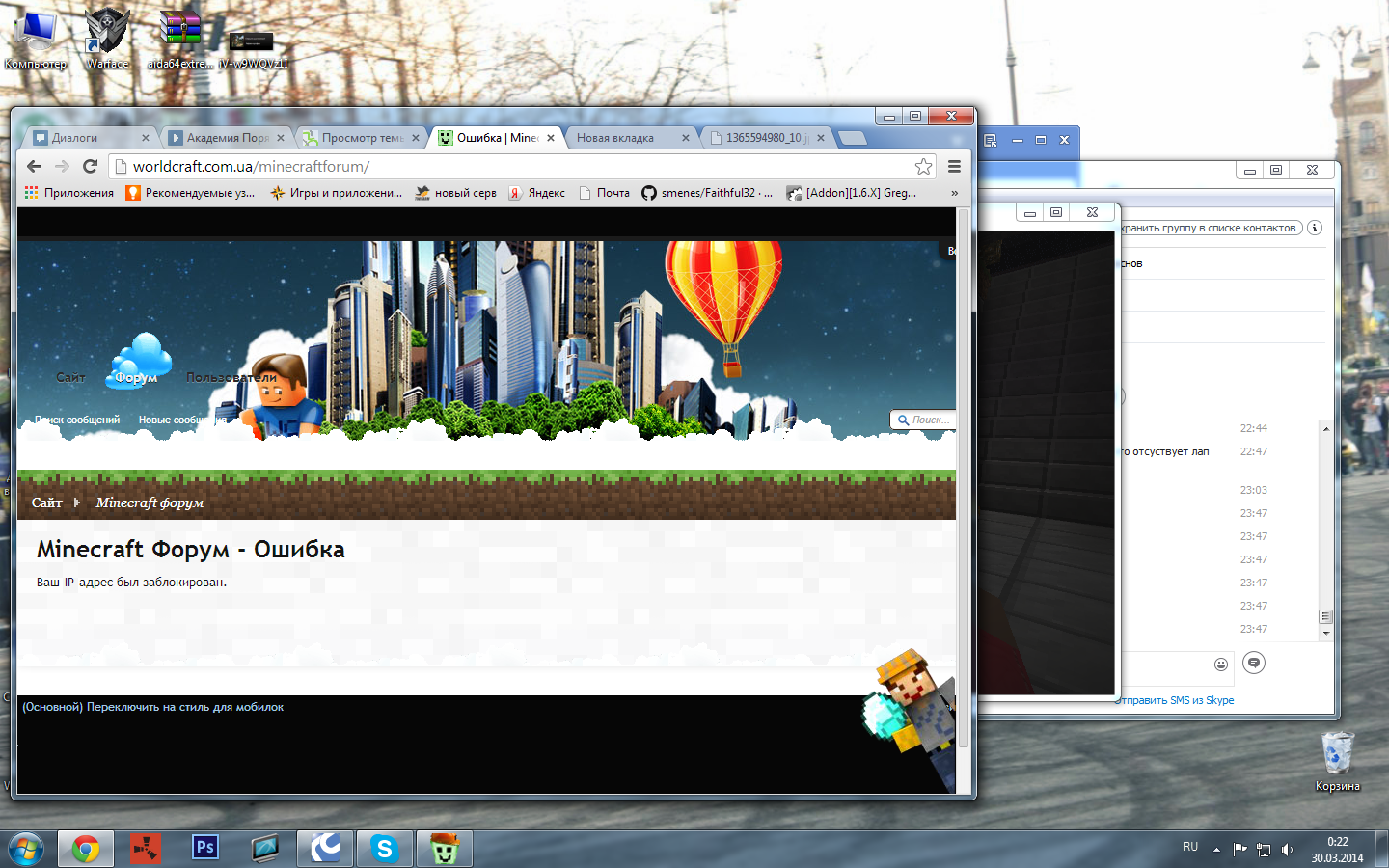Click Chrome's back arrow button
This screenshot has width=1389, height=868.
(34, 166)
